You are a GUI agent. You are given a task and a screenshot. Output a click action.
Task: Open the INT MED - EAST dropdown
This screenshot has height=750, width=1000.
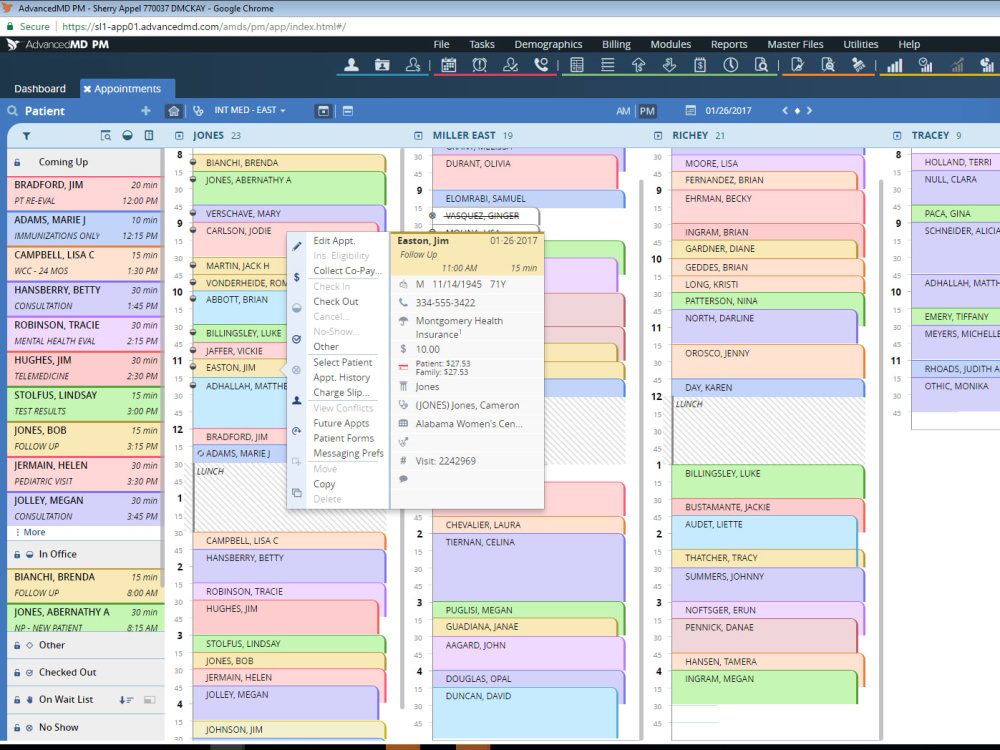[x=249, y=110]
